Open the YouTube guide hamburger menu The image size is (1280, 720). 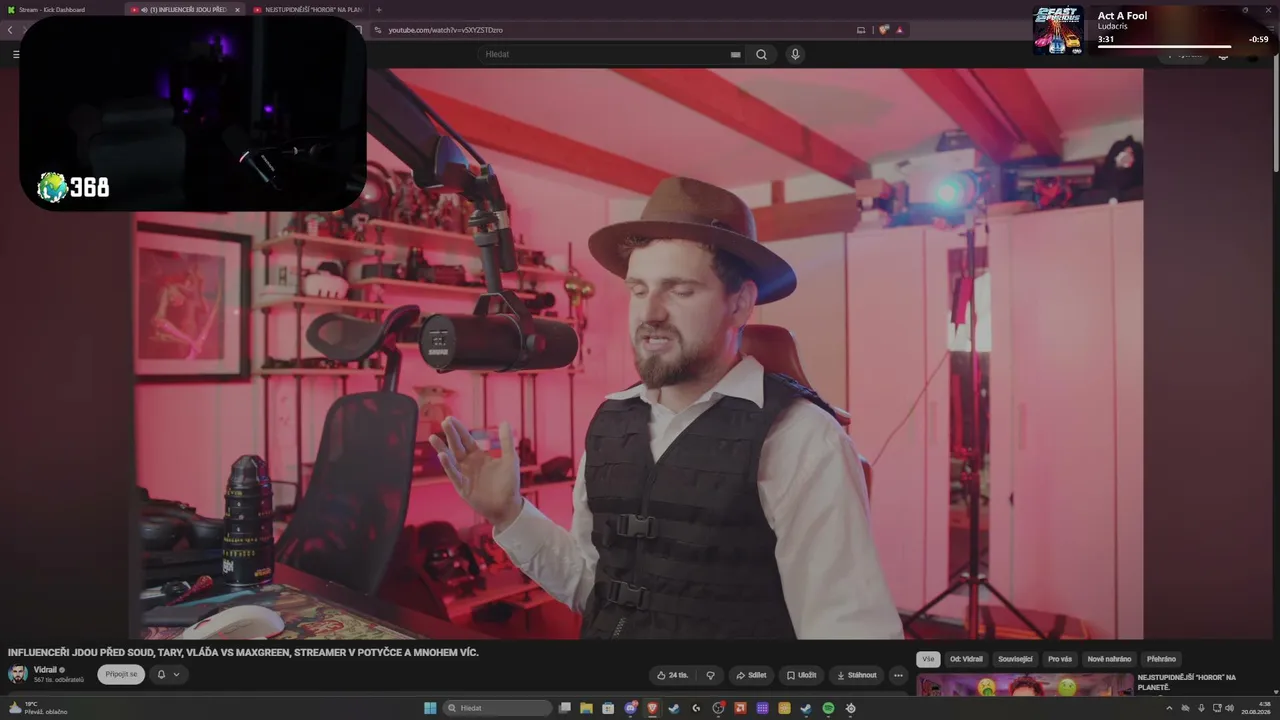(16, 54)
